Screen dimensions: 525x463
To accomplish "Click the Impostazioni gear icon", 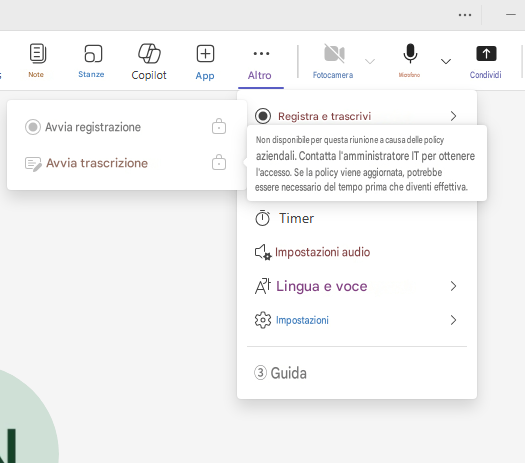I will [x=263, y=320].
